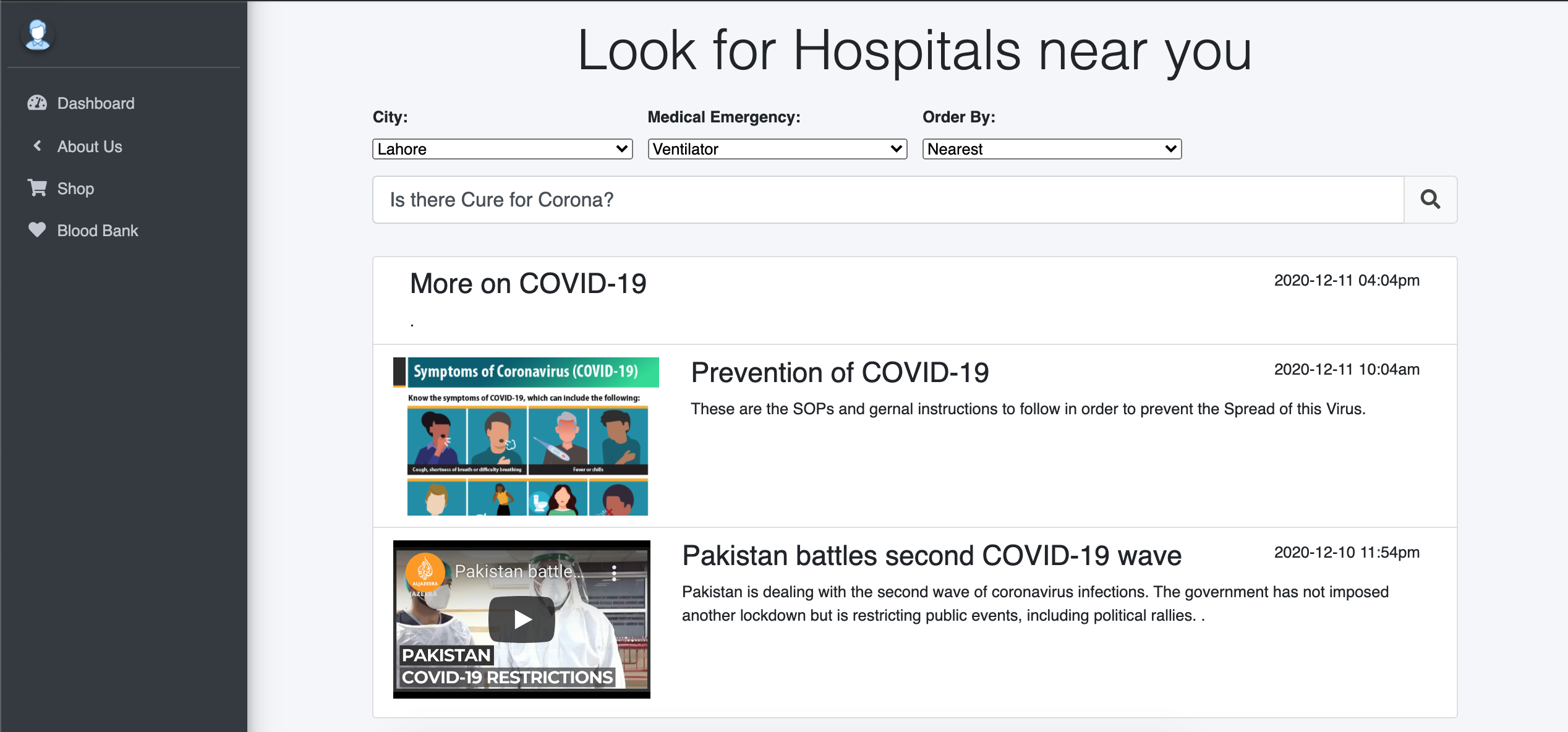Click the Symptoms of Coronavirus thumbnail image
This screenshot has width=1568, height=732.
(x=526, y=436)
